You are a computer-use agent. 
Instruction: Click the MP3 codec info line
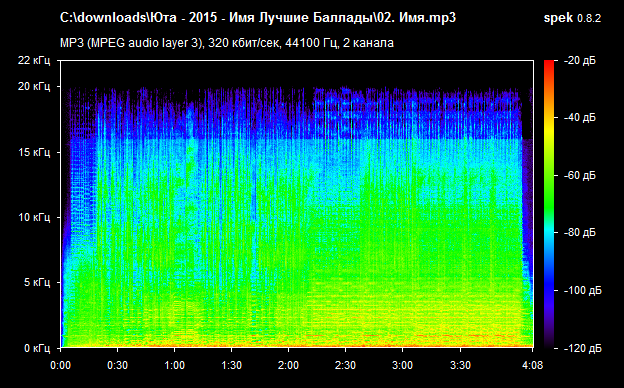(x=227, y=43)
